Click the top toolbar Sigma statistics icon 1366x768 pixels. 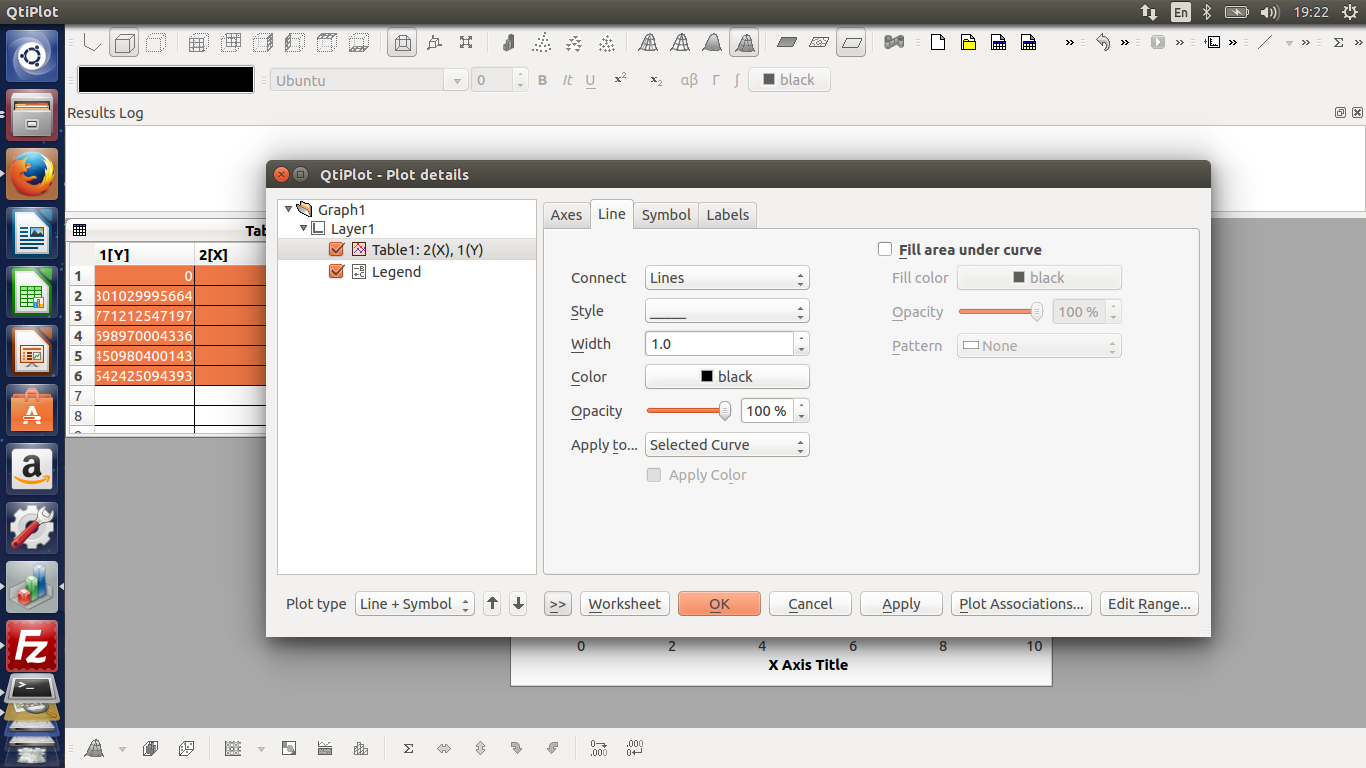click(1340, 43)
